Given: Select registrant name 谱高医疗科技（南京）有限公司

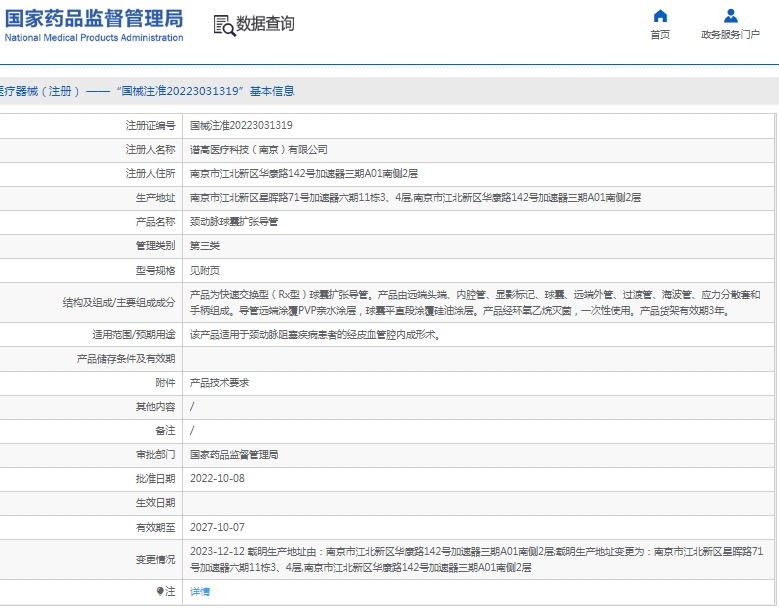Looking at the screenshot, I should click(x=258, y=150).
